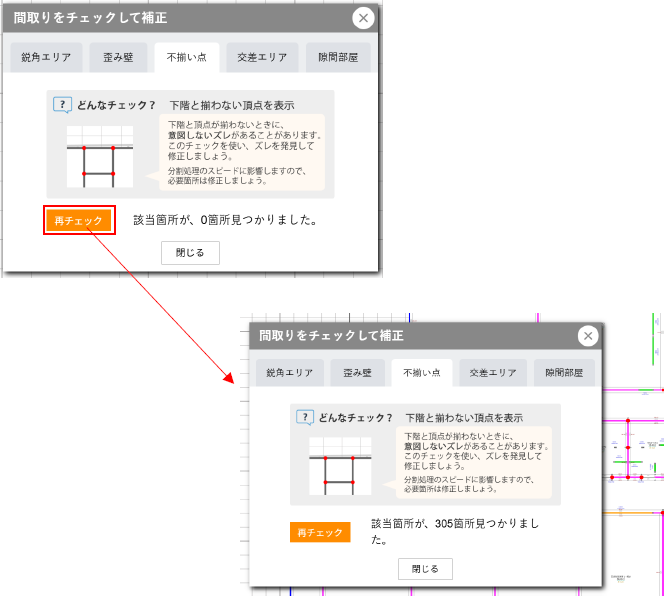Close the lower dialog with X icon
Image resolution: width=670 pixels, height=602 pixels.
588,336
